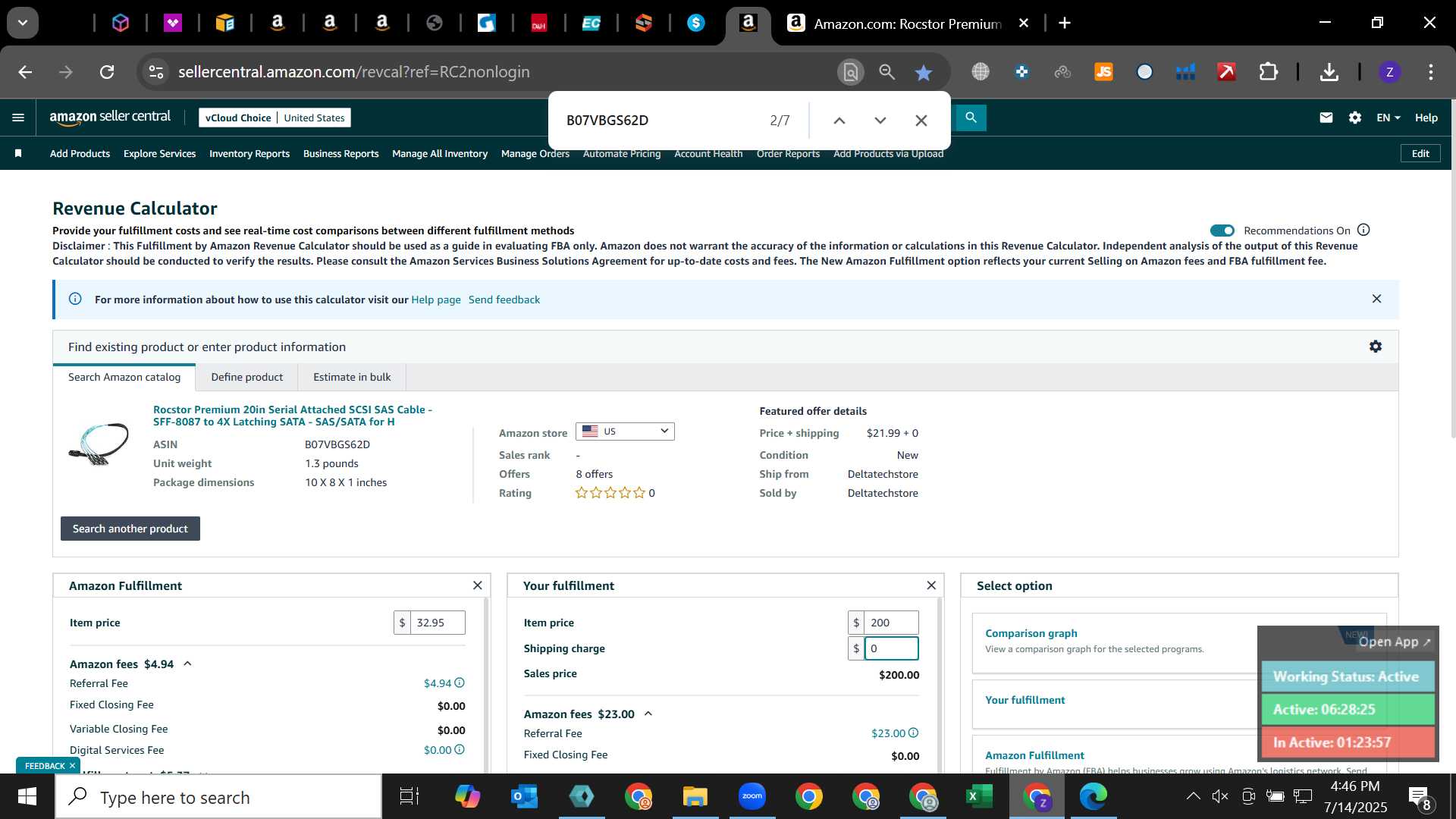The height and width of the screenshot is (819, 1456).
Task: Click the bookmark flag icon before Add Products
Action: 18,153
